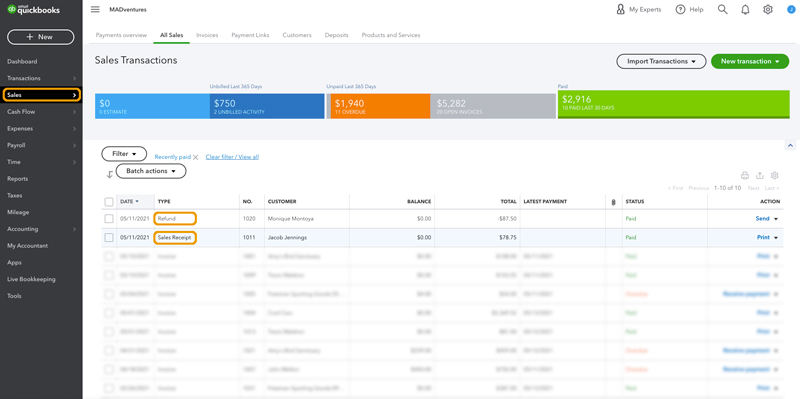Open the Filter dropdown
Screen dimensions: 800x399
tap(124, 154)
